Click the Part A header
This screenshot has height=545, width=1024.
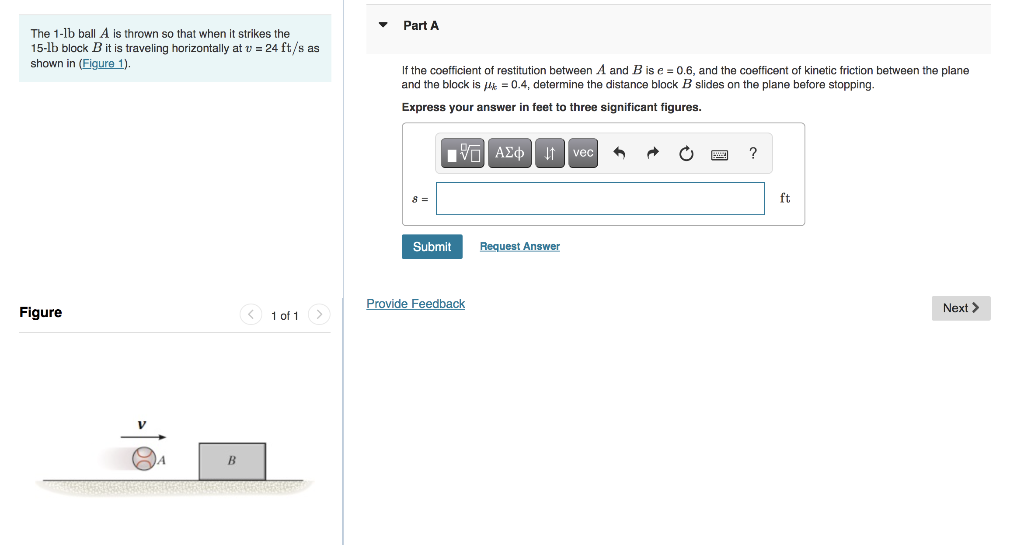coord(421,25)
